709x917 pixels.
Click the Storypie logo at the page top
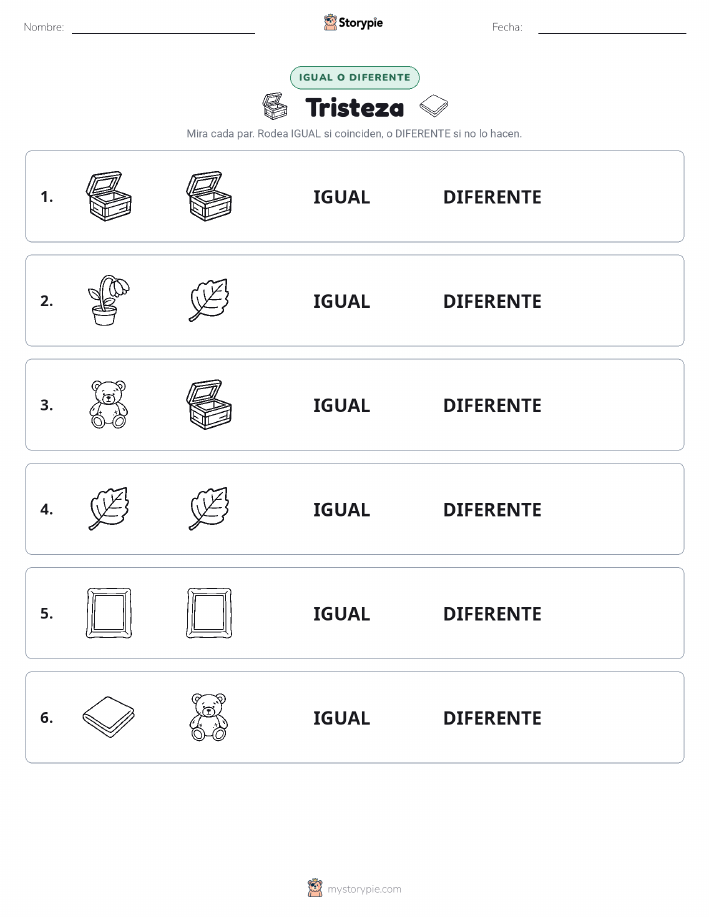[353, 23]
